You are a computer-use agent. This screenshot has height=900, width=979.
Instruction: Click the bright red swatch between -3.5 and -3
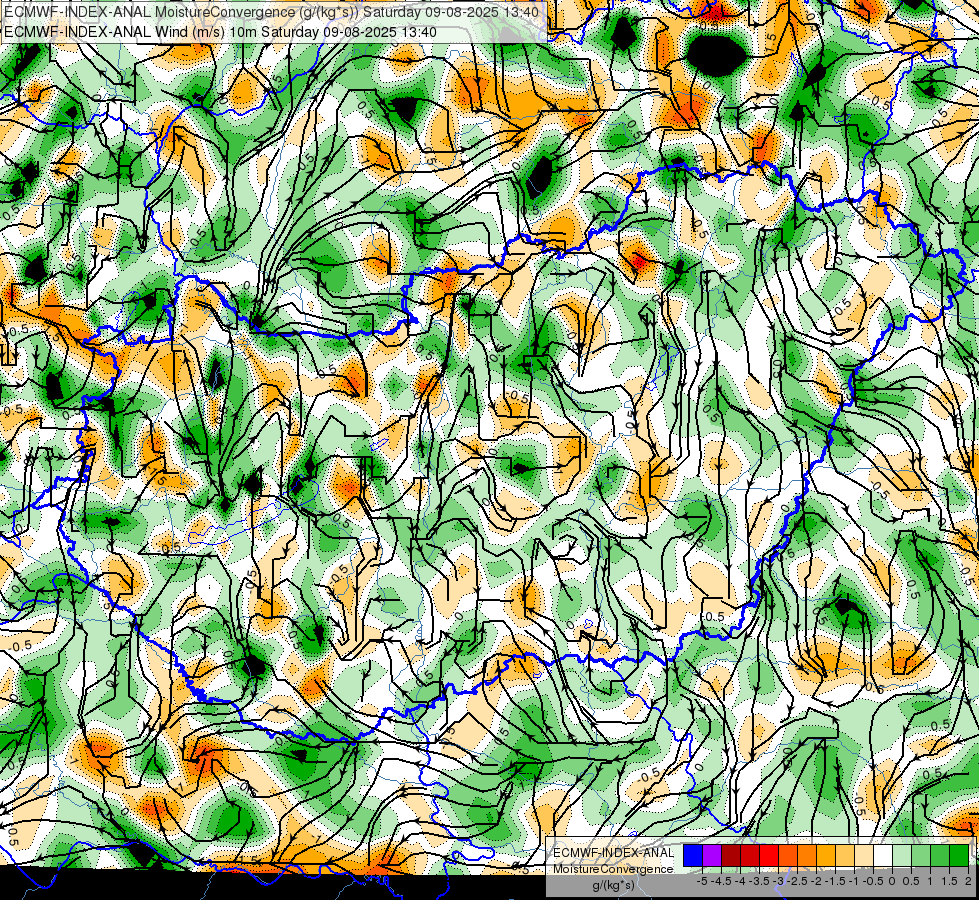(769, 855)
